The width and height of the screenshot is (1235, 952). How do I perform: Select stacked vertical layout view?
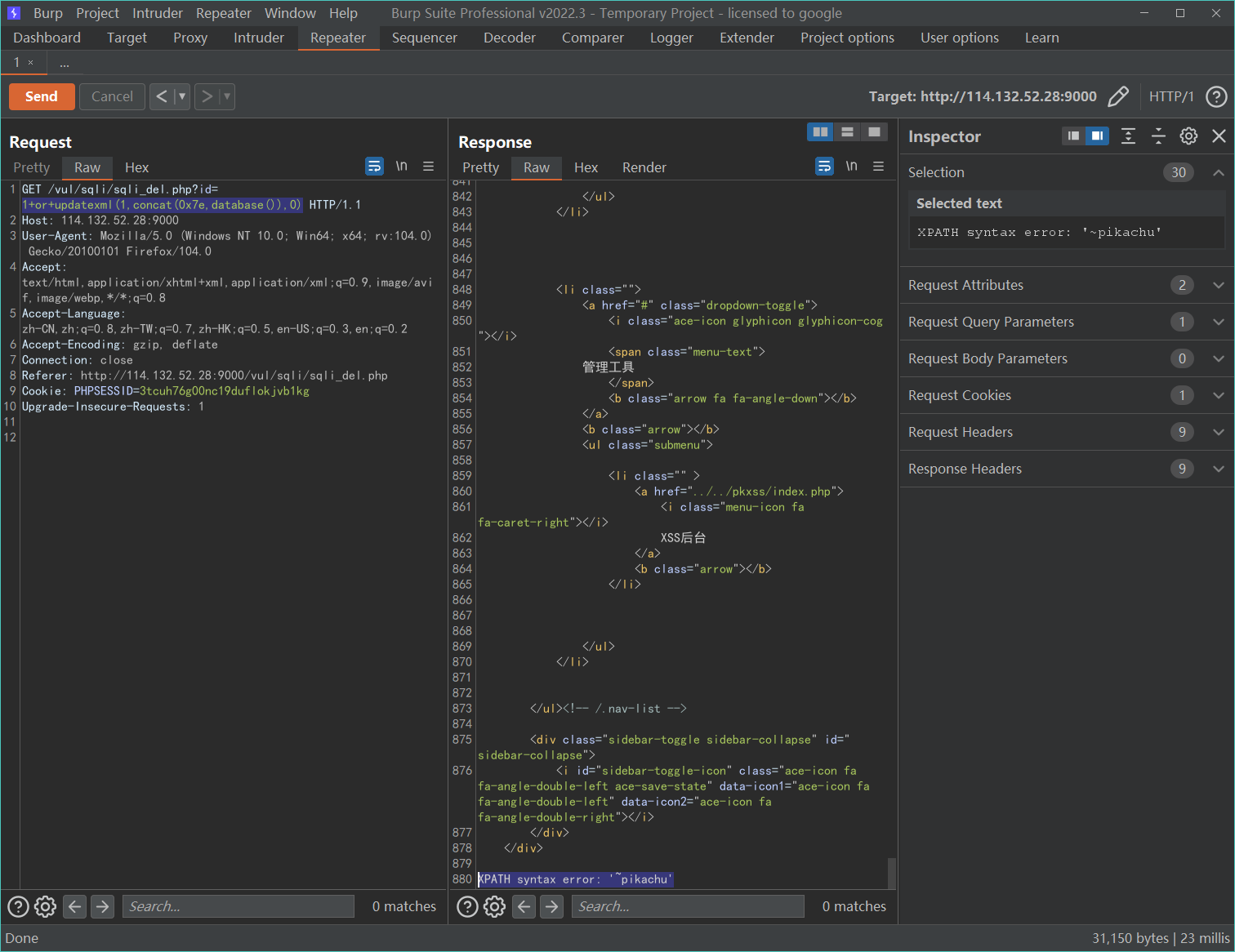847,131
